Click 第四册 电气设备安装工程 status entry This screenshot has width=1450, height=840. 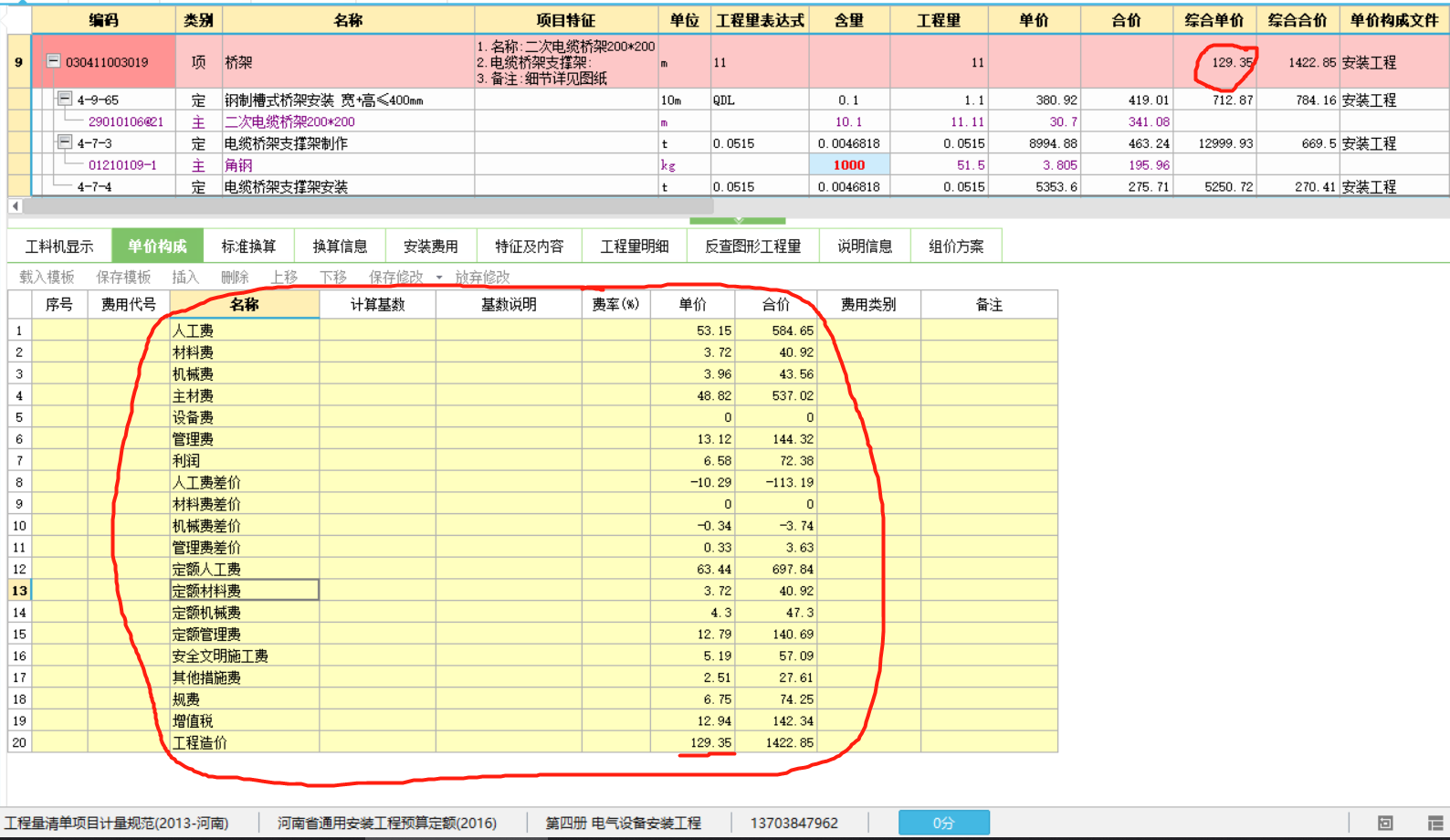coord(623,823)
